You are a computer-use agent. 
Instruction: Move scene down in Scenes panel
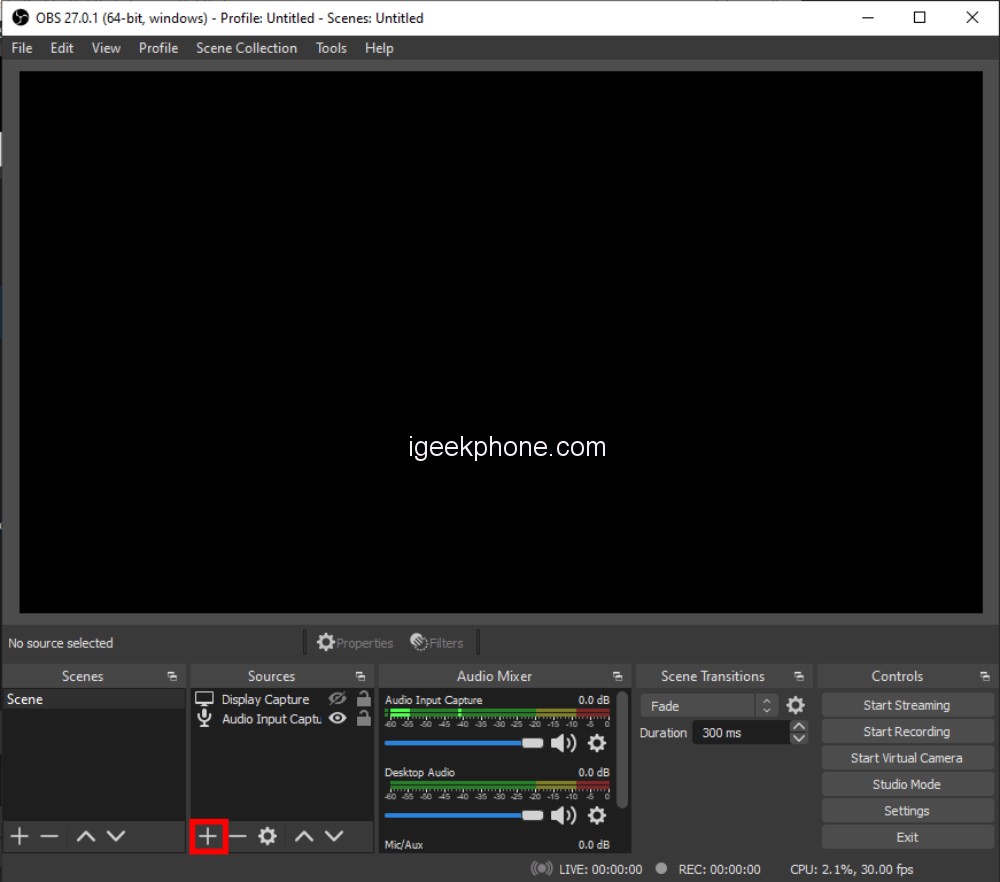[x=116, y=836]
